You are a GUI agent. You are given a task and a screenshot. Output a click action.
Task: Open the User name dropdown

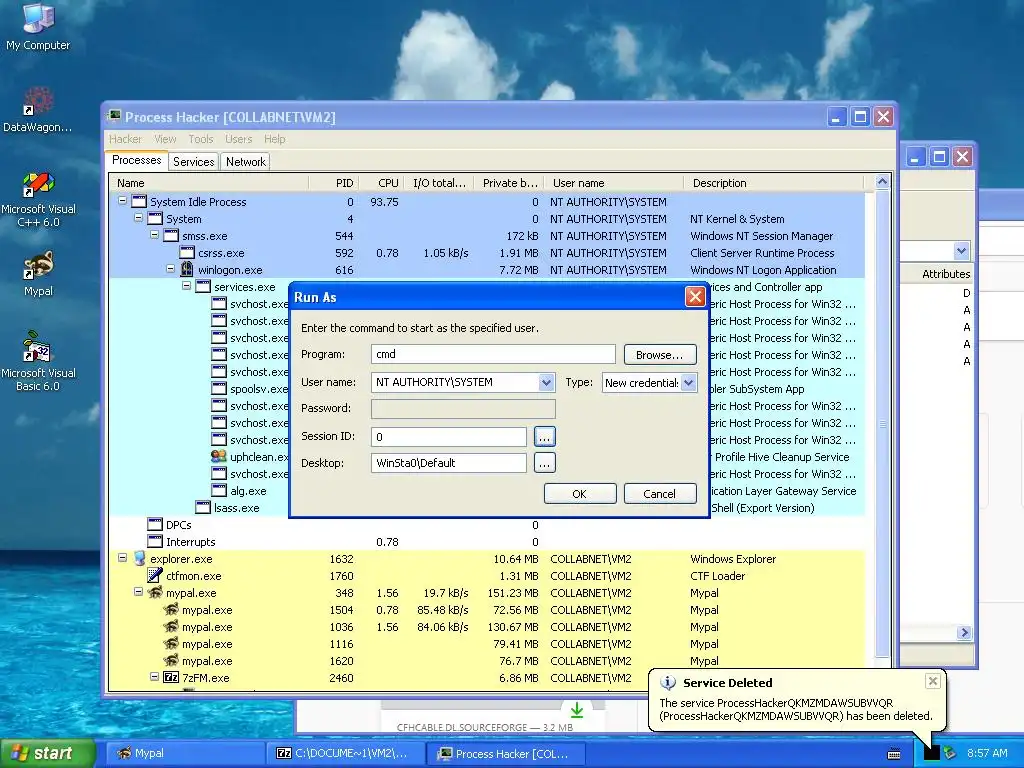click(546, 382)
